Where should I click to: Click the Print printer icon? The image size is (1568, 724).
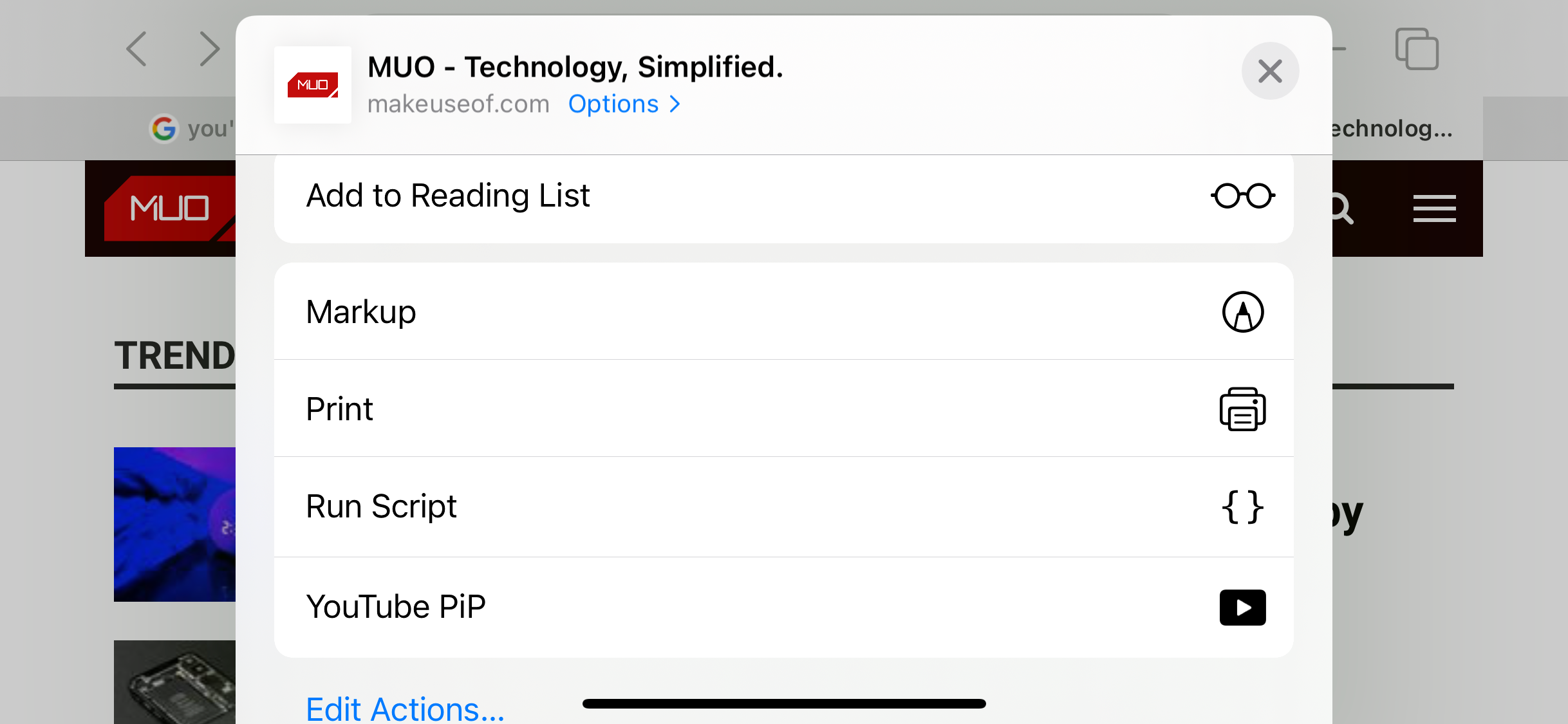(1242, 409)
